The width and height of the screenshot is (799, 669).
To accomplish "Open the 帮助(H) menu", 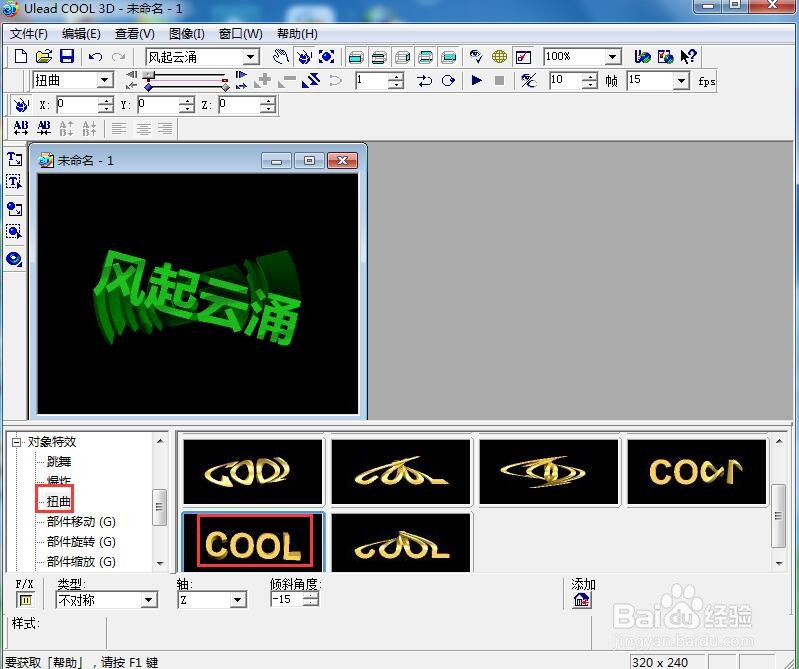I will (297, 34).
